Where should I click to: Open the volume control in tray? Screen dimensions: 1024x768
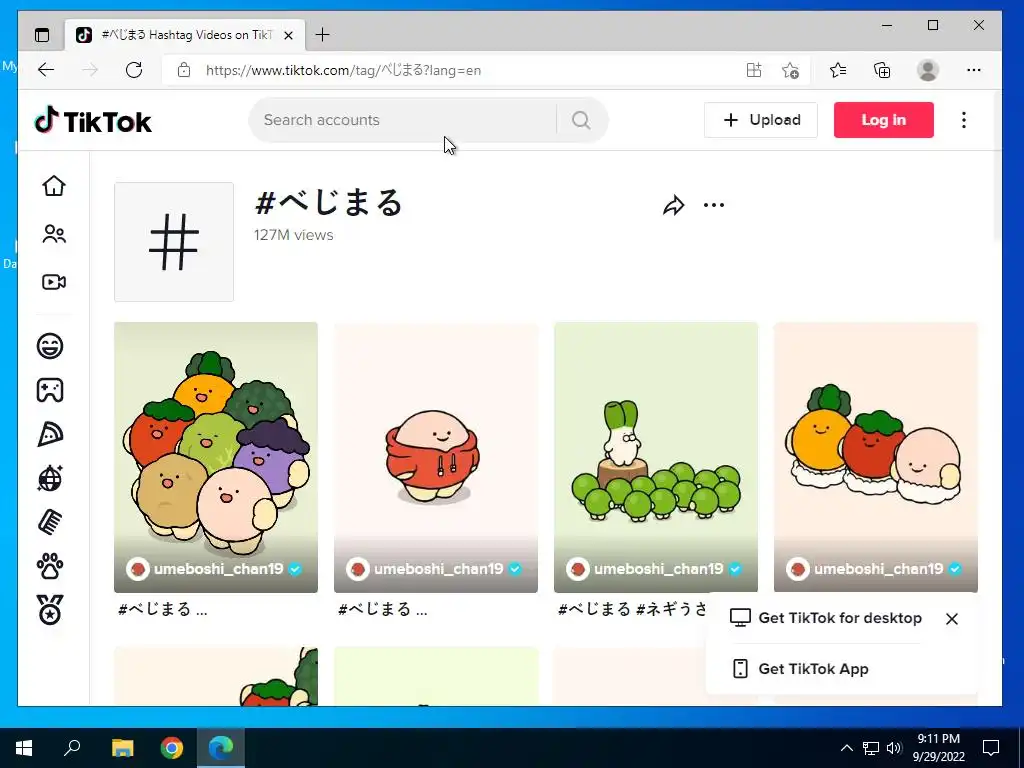coord(894,748)
